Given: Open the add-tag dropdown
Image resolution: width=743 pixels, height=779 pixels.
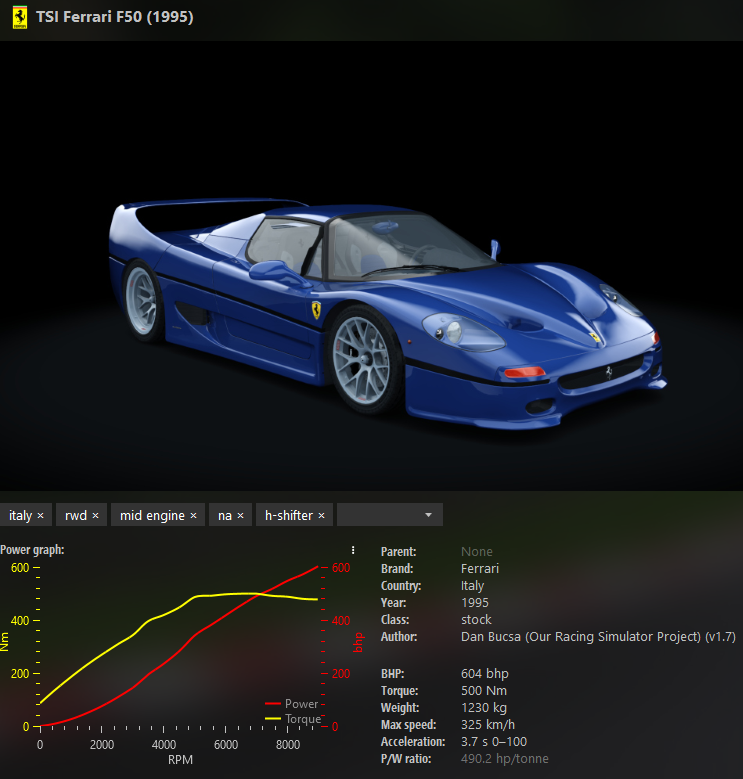Looking at the screenshot, I should [x=390, y=515].
